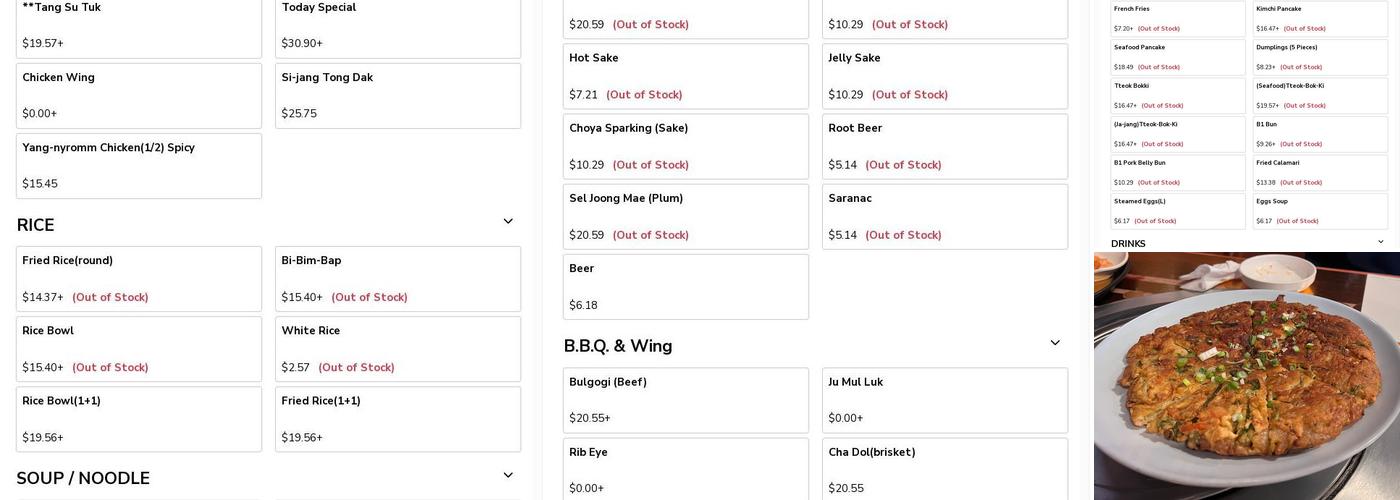Add Yang-nyromm Chicken(1/2) Spicy
The width and height of the screenshot is (1400, 500).
(x=139, y=166)
